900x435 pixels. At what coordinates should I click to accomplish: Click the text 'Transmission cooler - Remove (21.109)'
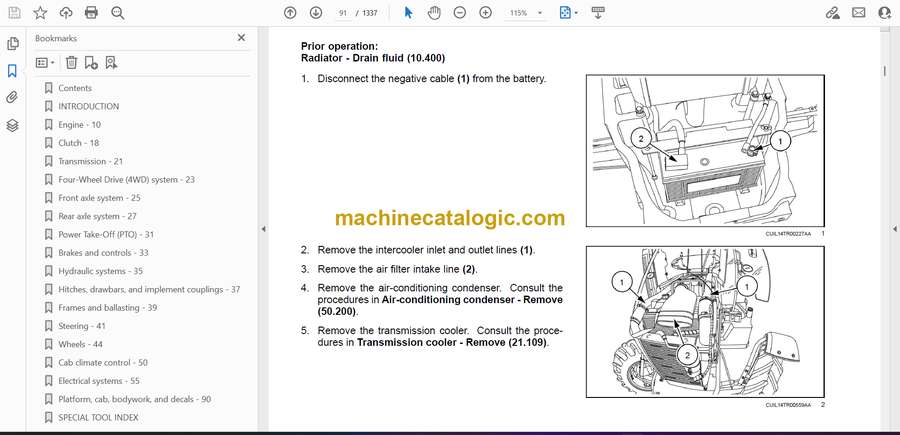point(452,343)
